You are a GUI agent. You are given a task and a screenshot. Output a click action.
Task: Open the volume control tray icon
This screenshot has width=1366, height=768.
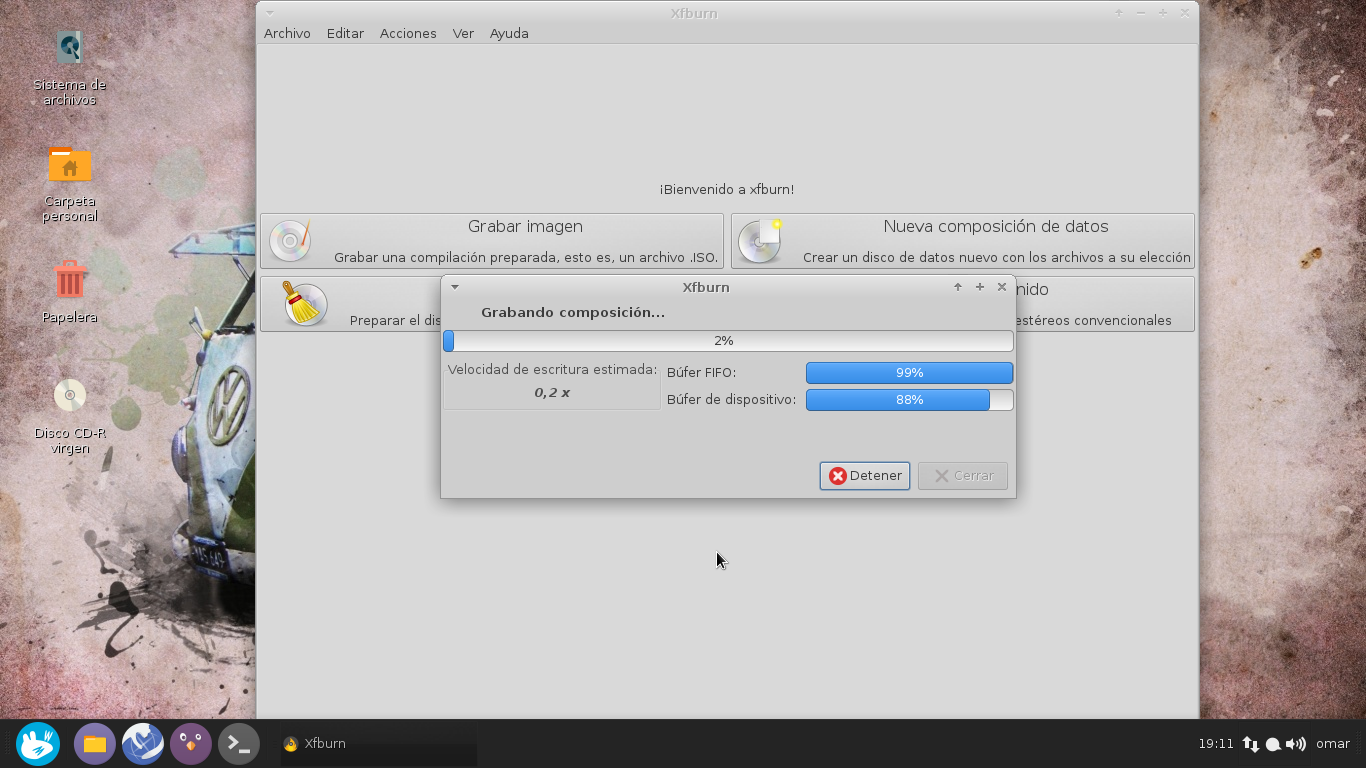tap(1296, 744)
